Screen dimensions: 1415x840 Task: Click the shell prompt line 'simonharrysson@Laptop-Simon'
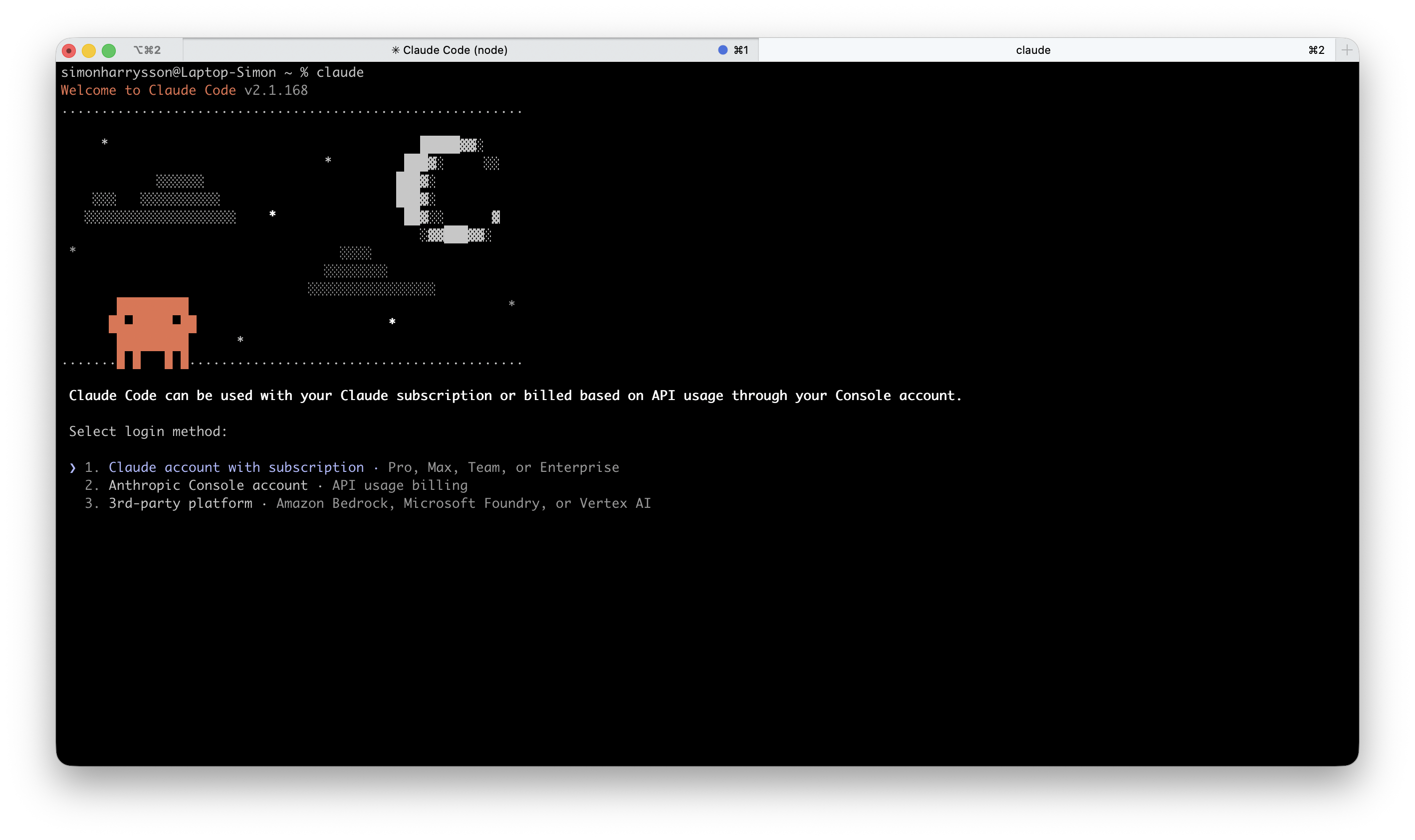(x=169, y=72)
